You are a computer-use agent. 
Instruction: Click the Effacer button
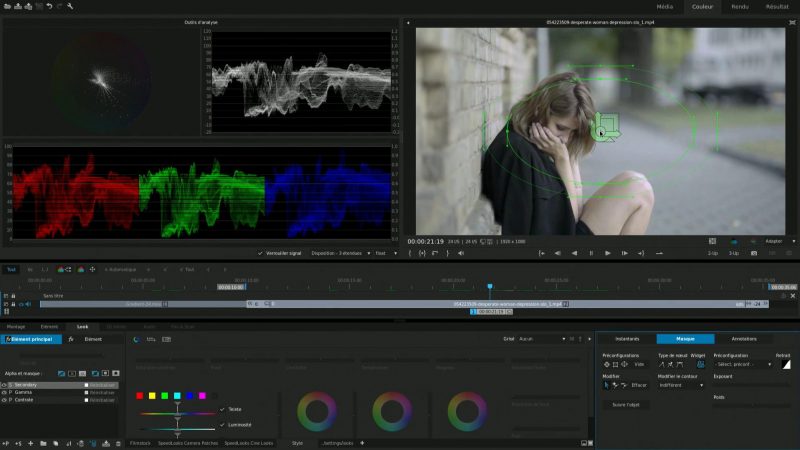click(639, 385)
